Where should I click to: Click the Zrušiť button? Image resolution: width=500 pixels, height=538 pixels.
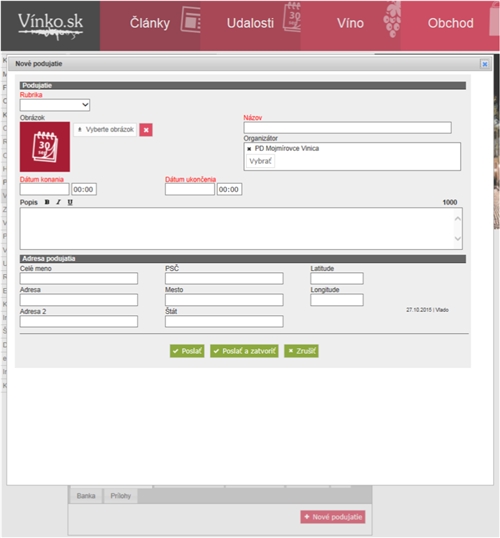point(301,351)
